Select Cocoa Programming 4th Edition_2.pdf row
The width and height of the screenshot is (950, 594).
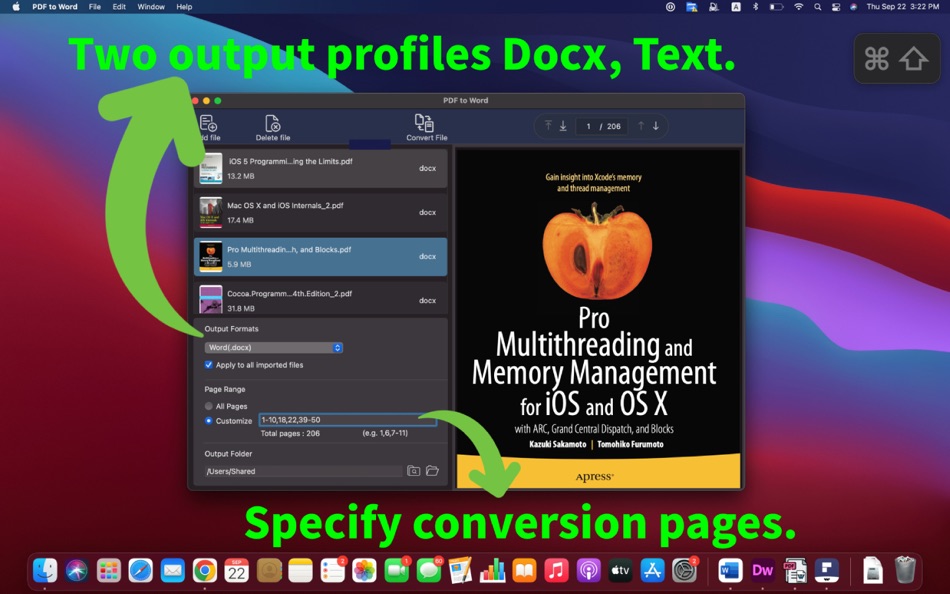321,299
